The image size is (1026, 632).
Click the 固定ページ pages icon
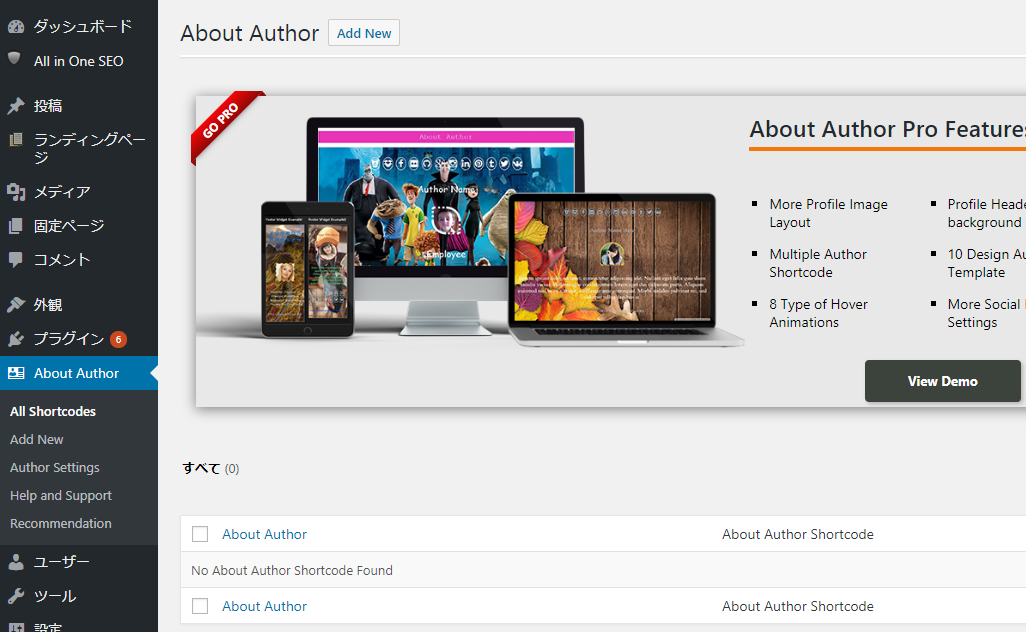16,226
